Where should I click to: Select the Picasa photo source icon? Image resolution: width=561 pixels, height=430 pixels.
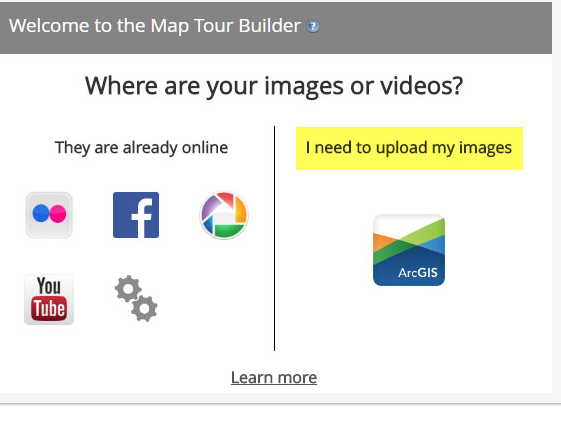point(224,215)
